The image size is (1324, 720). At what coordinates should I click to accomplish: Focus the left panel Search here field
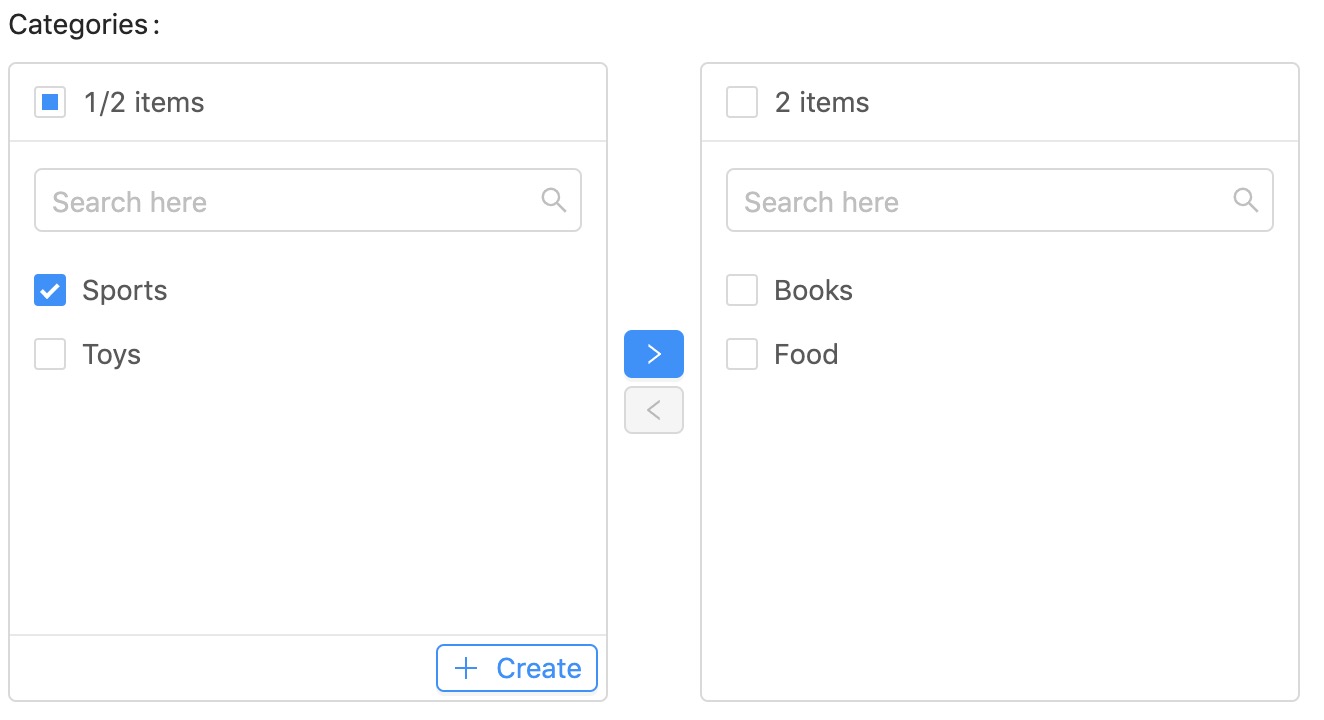tap(308, 200)
